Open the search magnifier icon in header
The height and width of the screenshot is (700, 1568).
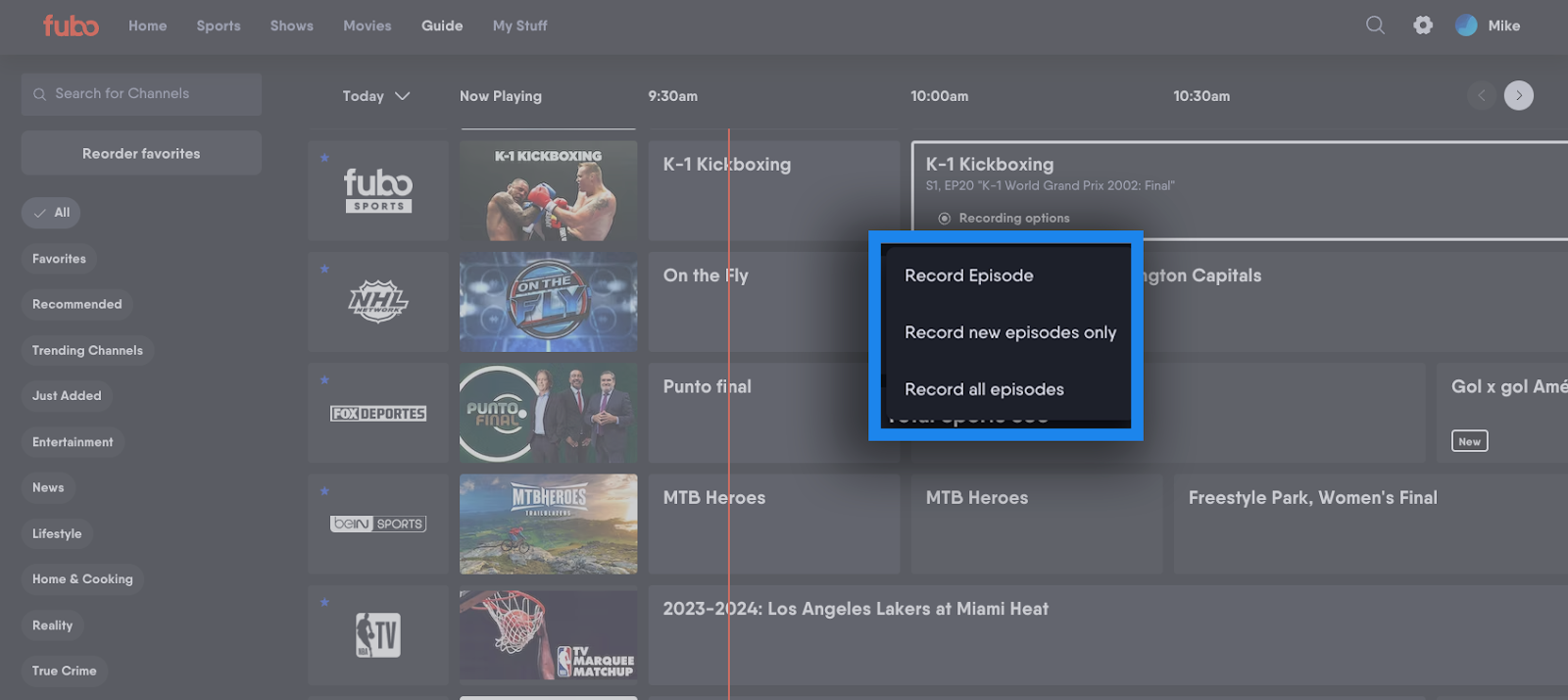1376,25
